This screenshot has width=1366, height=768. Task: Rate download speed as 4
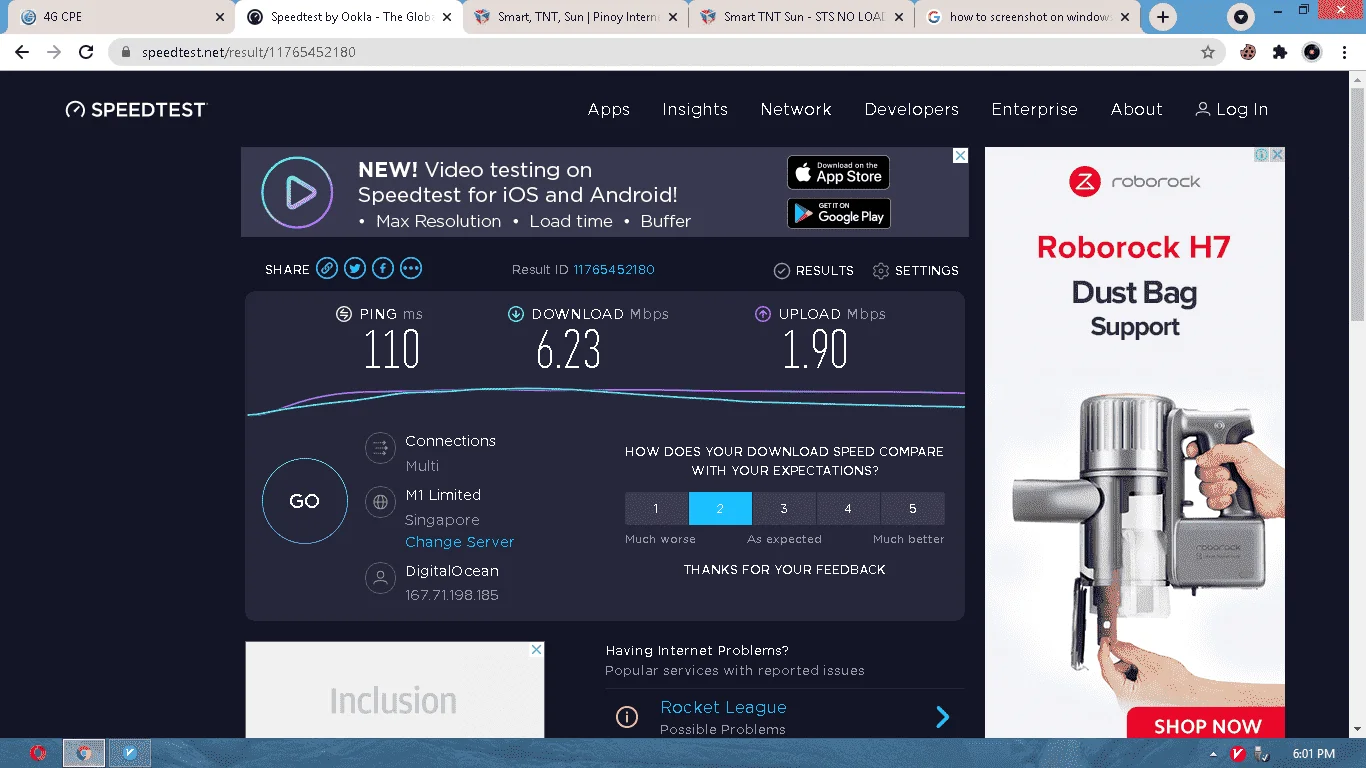[x=848, y=508]
